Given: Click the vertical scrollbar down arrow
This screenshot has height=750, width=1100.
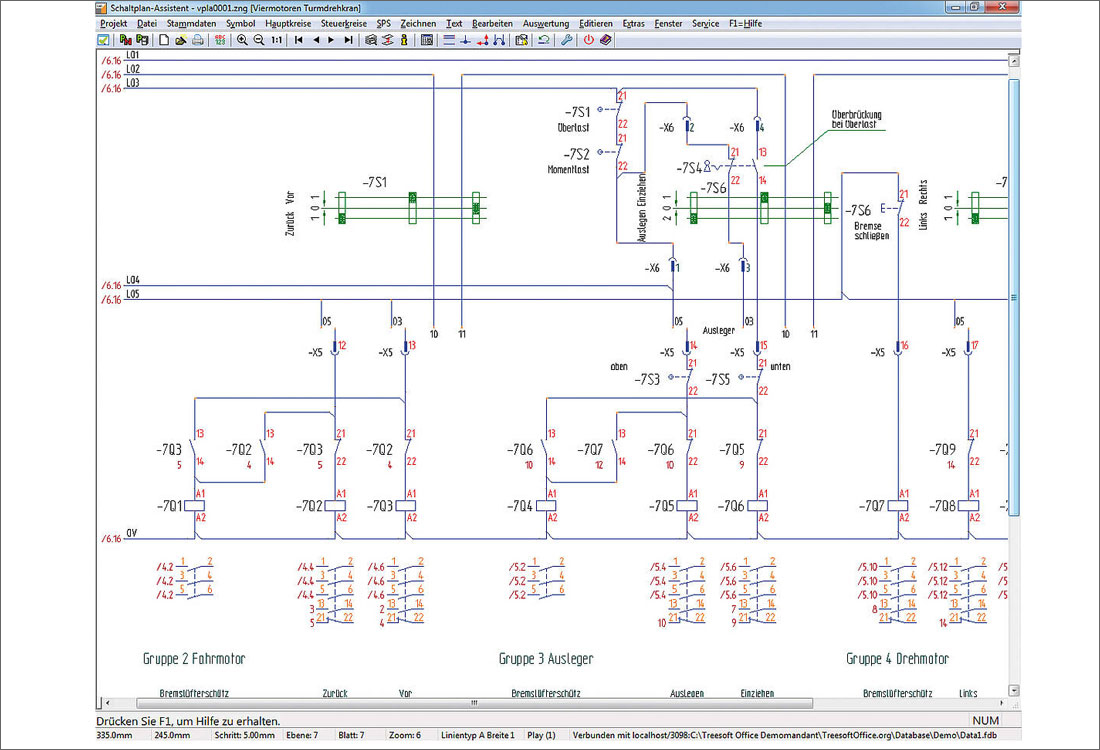Looking at the screenshot, I should [x=1014, y=690].
